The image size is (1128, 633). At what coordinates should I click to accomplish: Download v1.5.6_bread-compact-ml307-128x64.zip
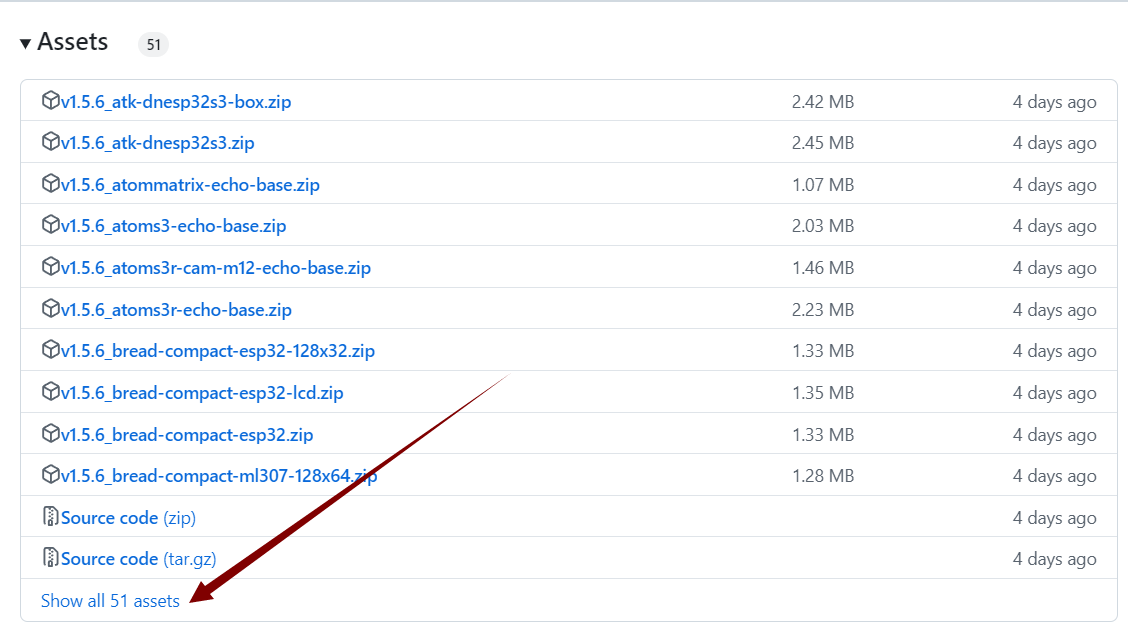click(x=219, y=476)
